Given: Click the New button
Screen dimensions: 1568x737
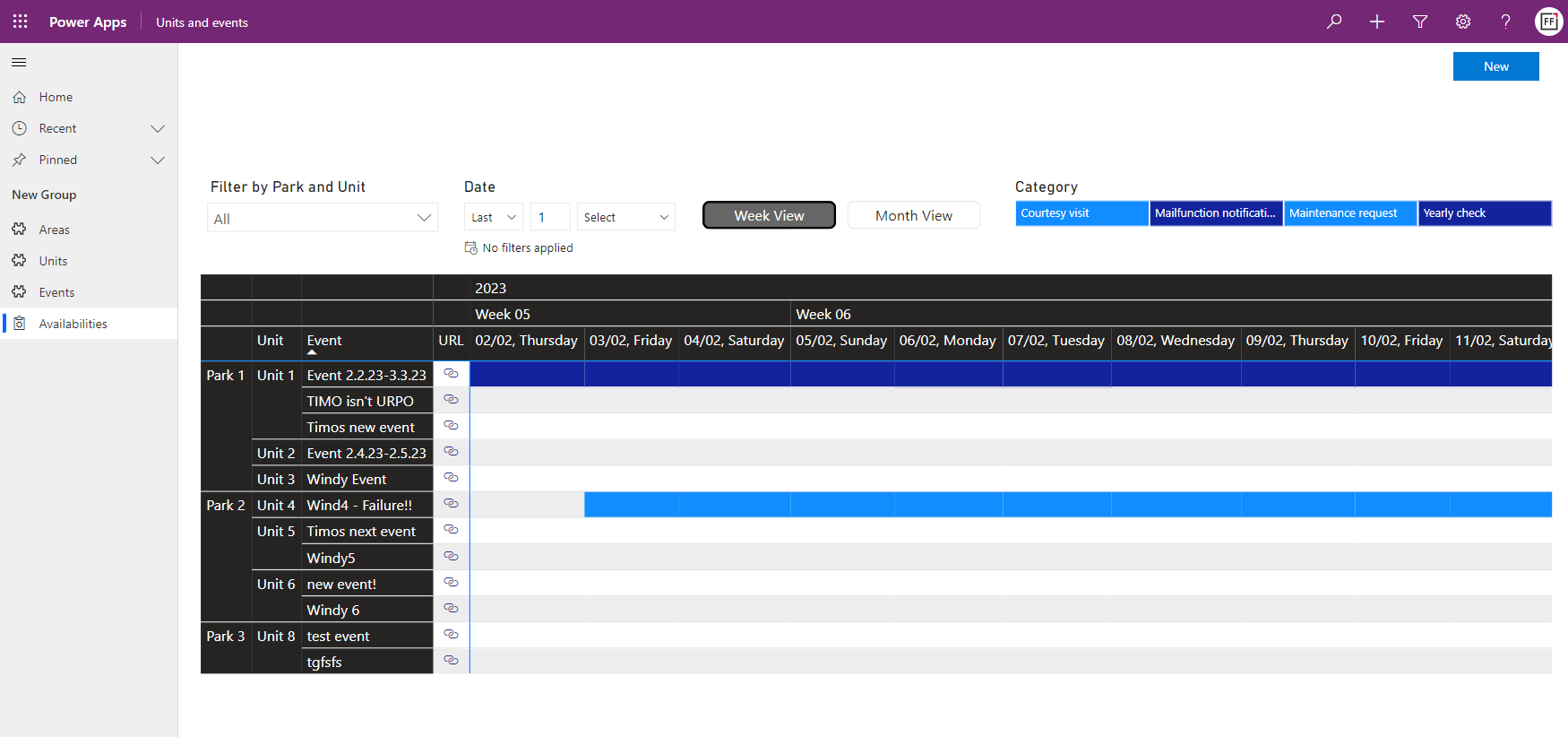Looking at the screenshot, I should [1495, 66].
